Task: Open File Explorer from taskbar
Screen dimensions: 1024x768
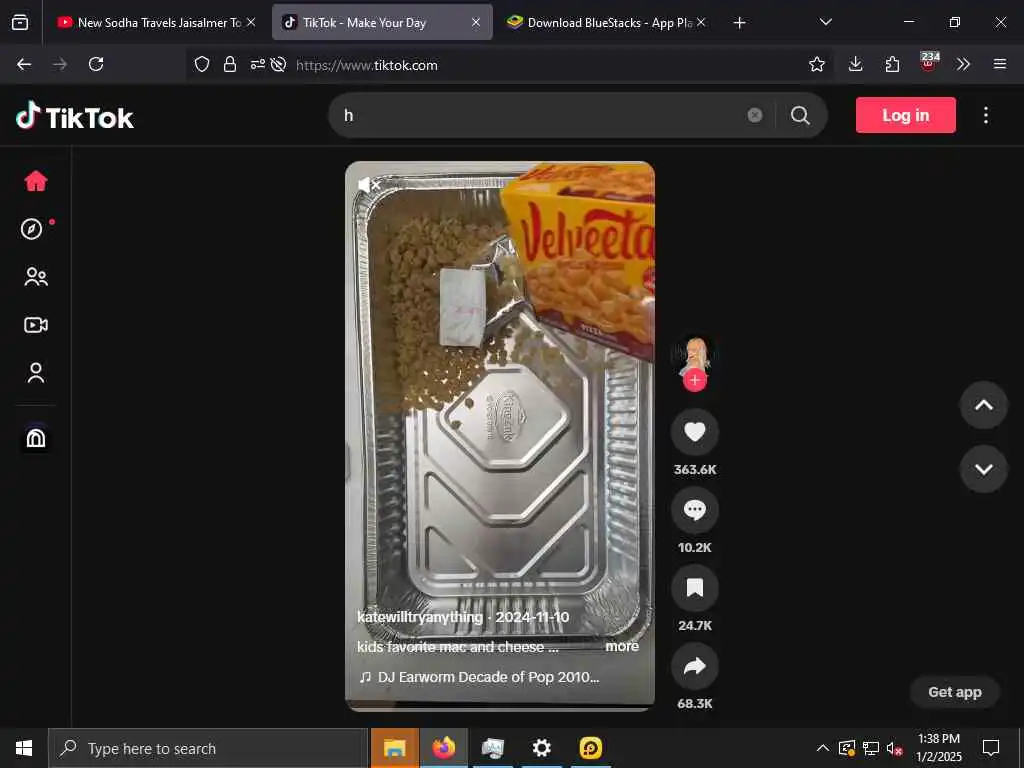Action: pyautogui.click(x=394, y=748)
